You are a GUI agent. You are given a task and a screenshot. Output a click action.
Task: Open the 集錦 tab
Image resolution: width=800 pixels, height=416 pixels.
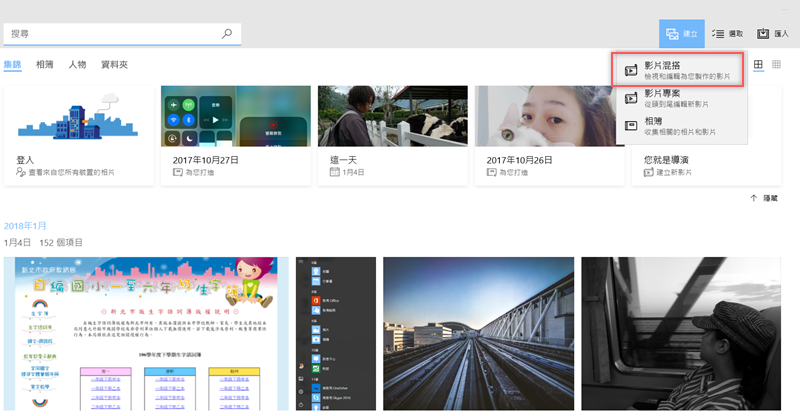(13, 65)
